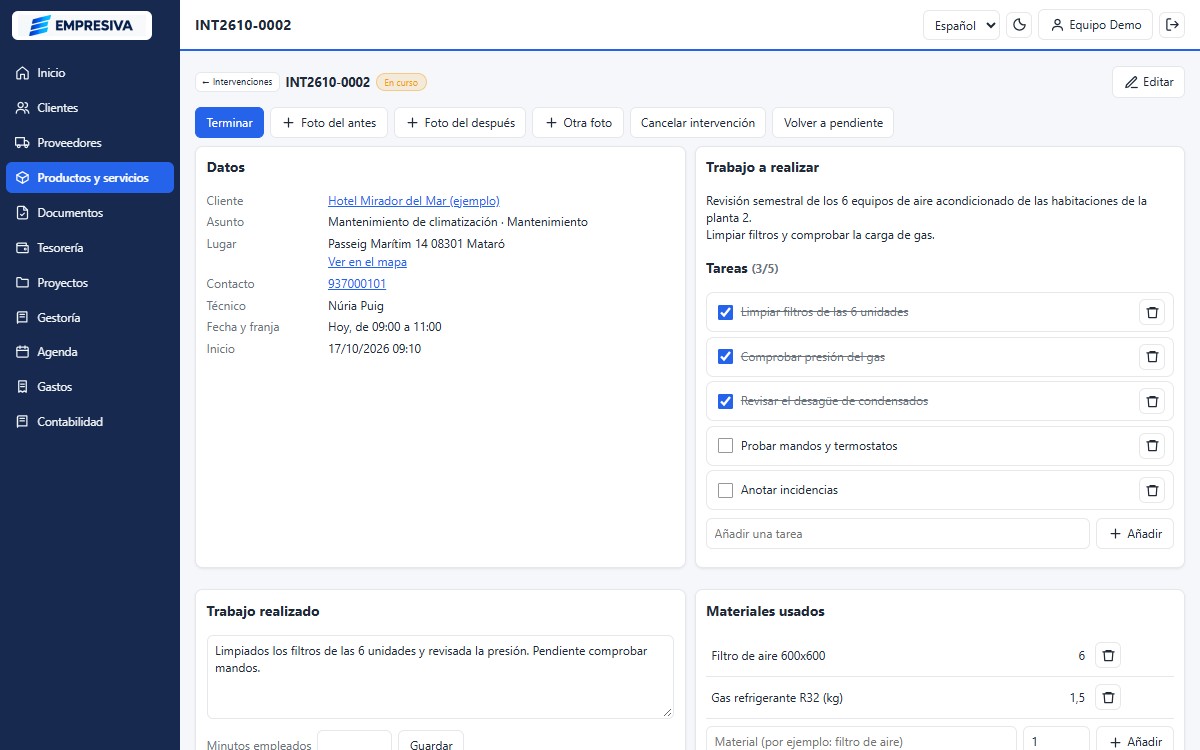Go to Gestoría in sidebar
1200x750 pixels.
pos(90,318)
